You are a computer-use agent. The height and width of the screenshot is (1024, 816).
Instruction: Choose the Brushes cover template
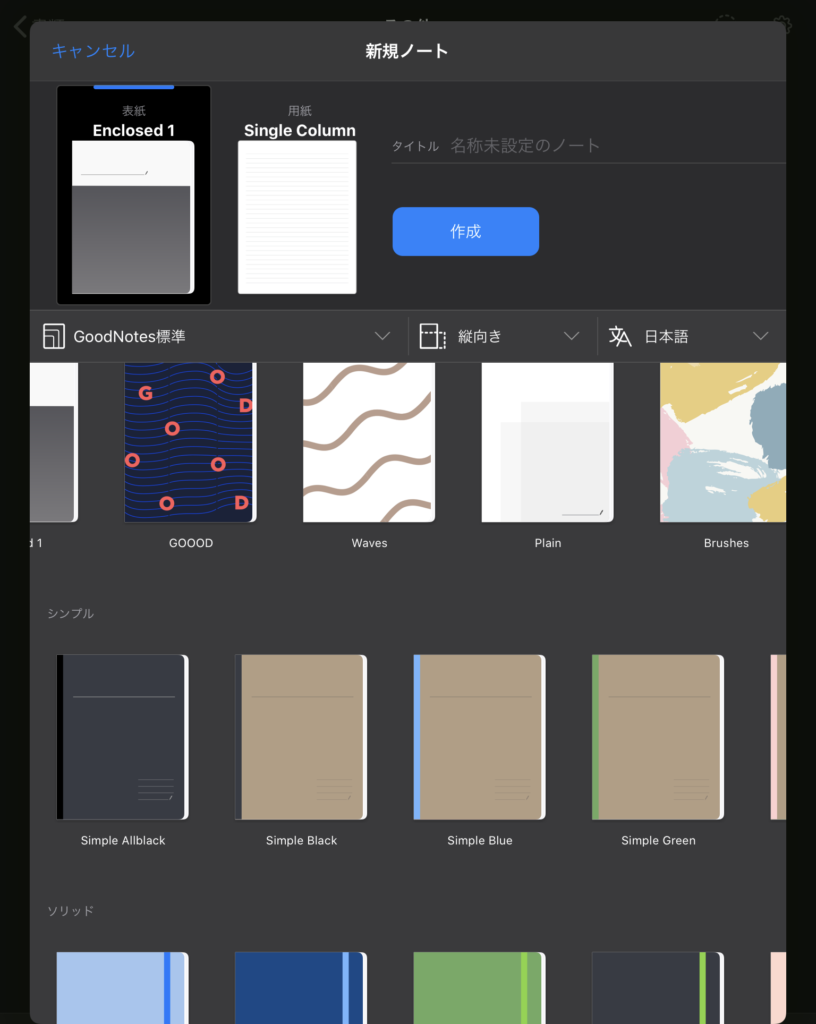click(723, 442)
